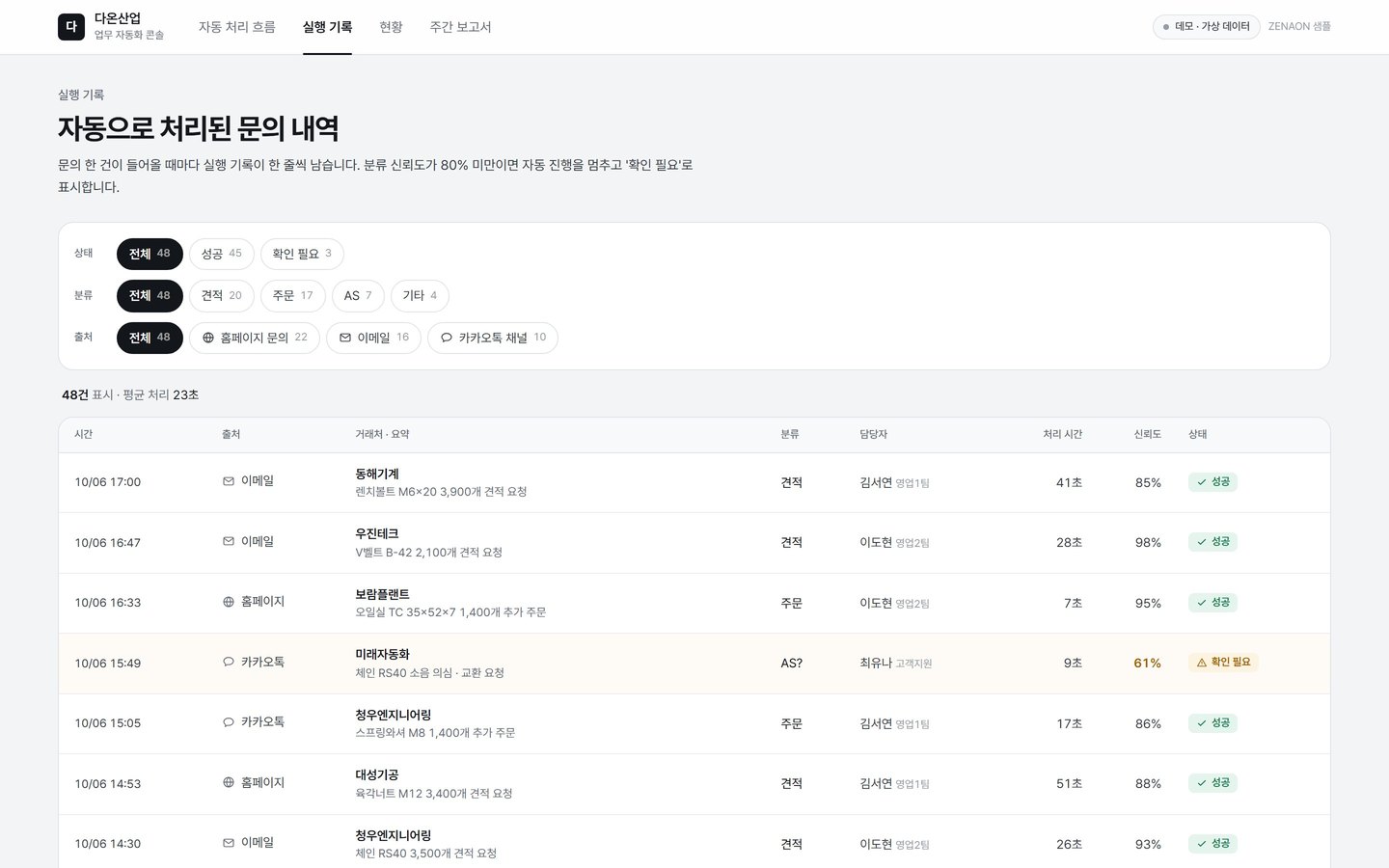Click assignee 최유나 고객지원
The width and height of the screenshot is (1389, 868).
[896, 664]
